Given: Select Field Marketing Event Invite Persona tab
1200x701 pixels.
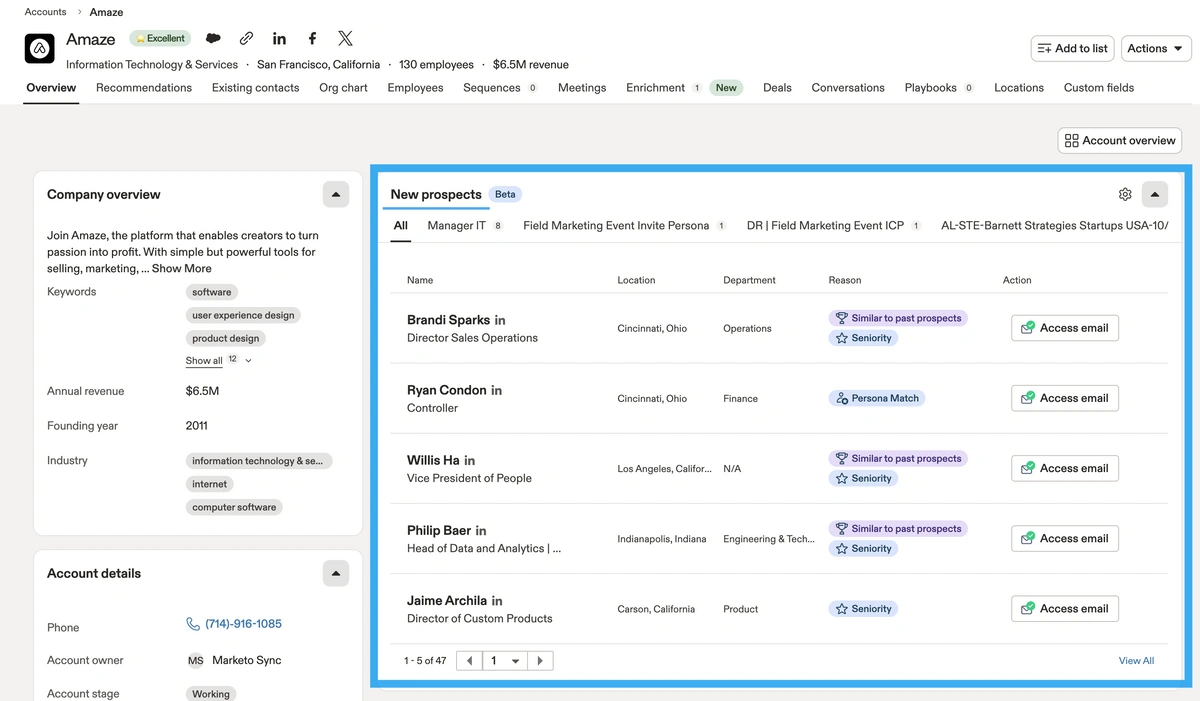Looking at the screenshot, I should 625,226.
